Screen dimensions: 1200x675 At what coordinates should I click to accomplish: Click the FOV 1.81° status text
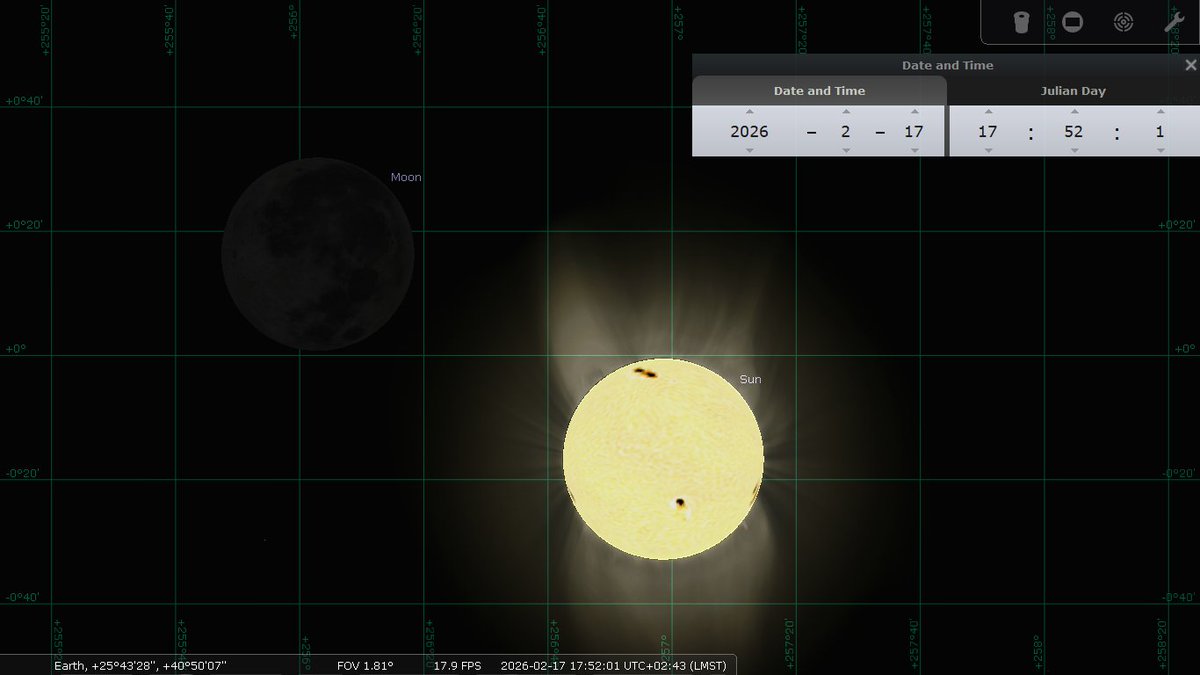(365, 665)
